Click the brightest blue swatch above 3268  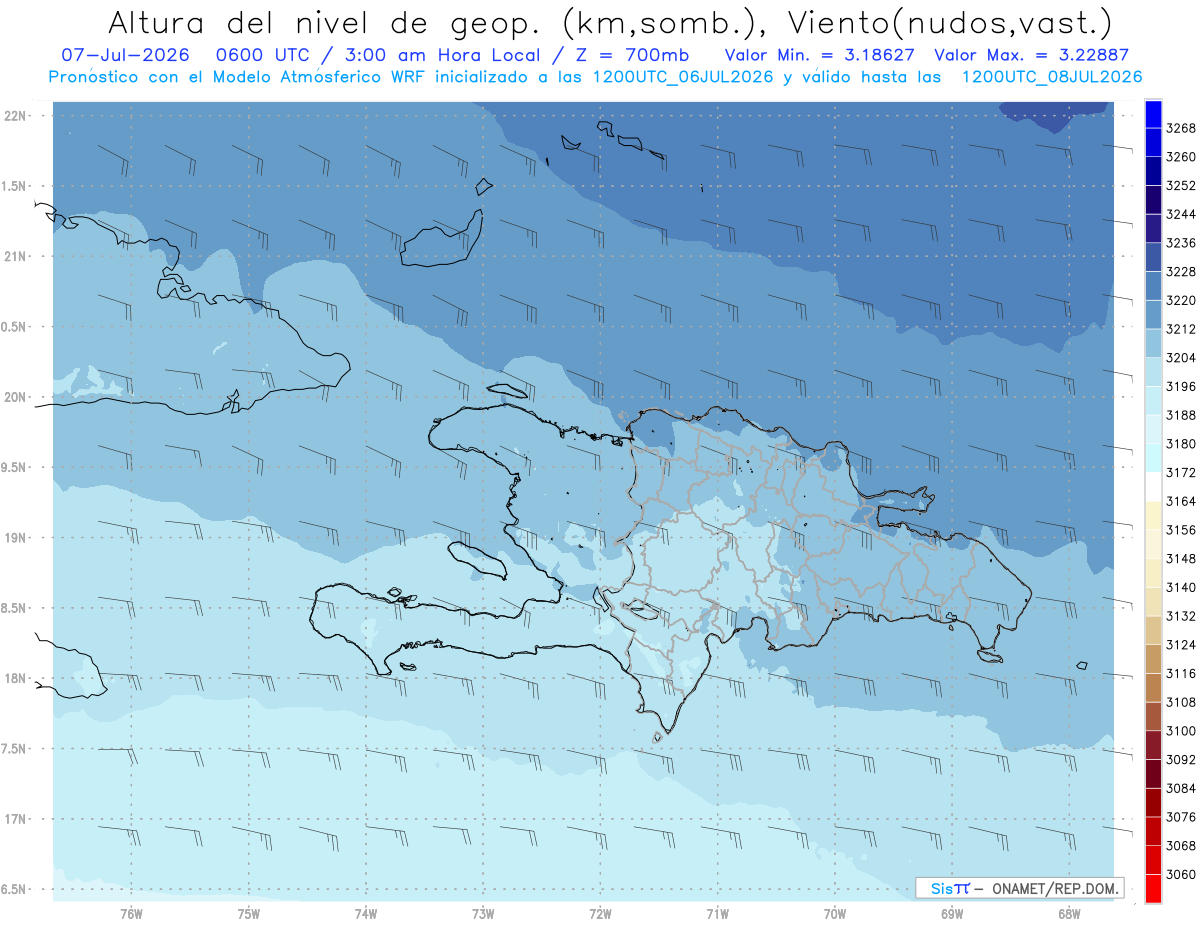(x=1152, y=114)
